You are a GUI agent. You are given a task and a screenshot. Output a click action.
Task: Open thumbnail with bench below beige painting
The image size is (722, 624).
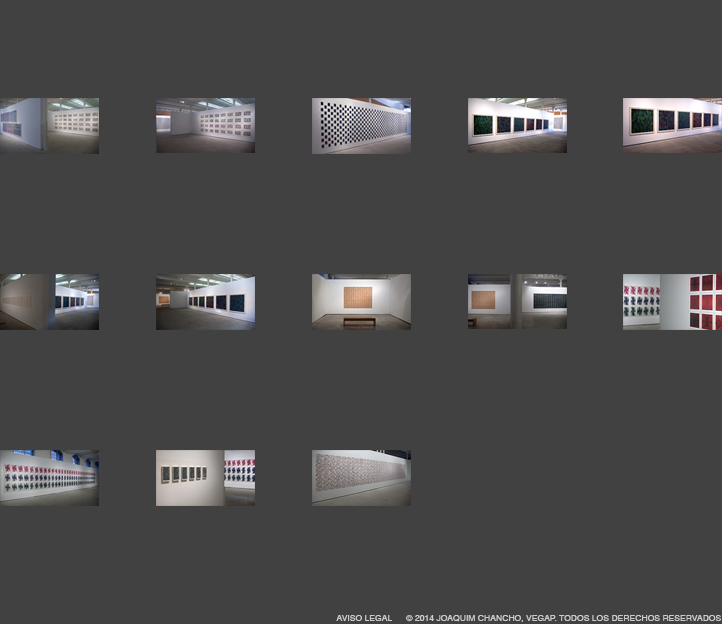pos(361,302)
